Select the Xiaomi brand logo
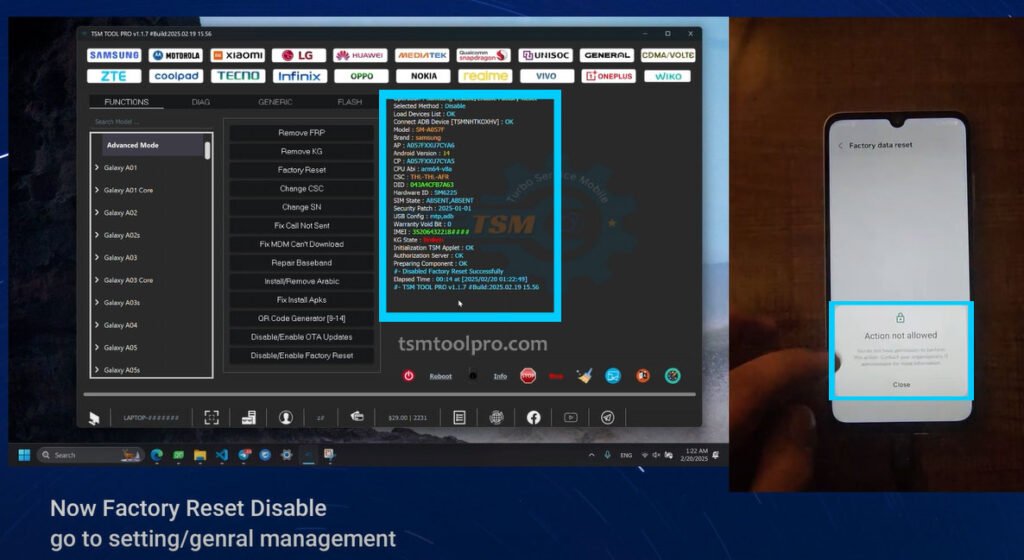Screen dimensions: 1024x560 click(238, 55)
